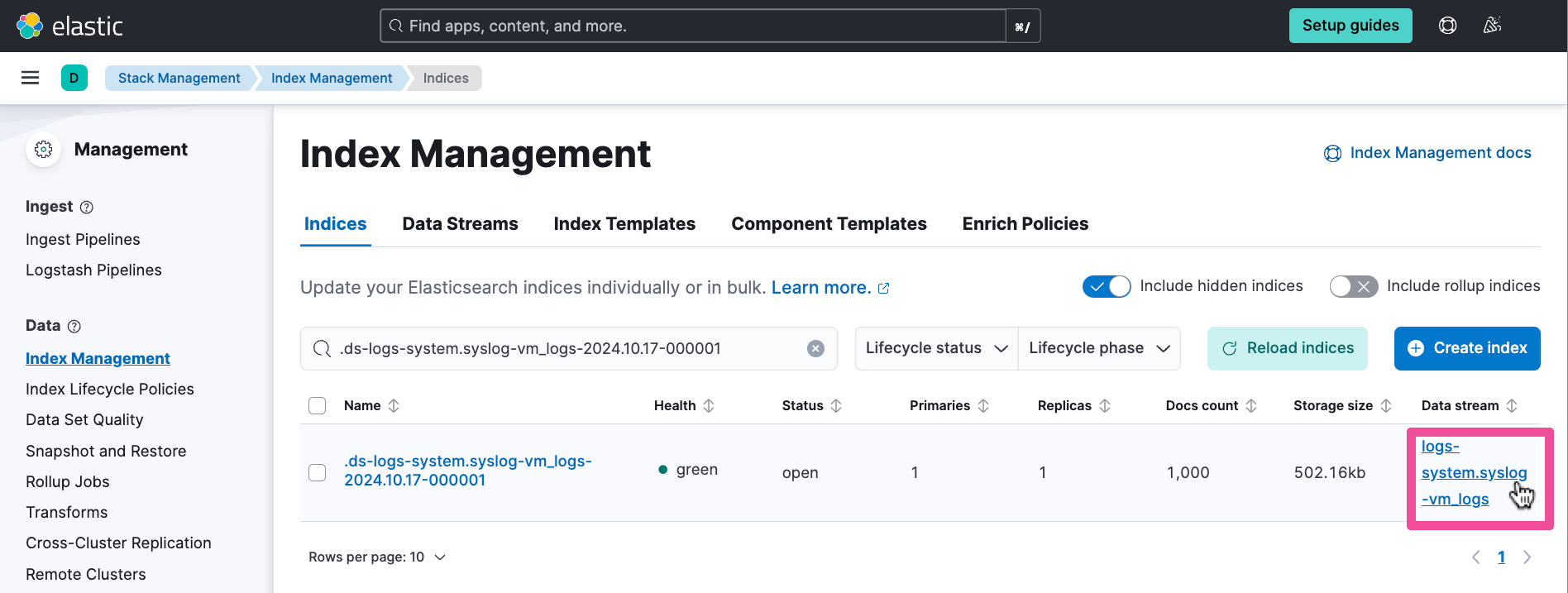
Task: Click the Management gear icon
Action: (x=44, y=150)
